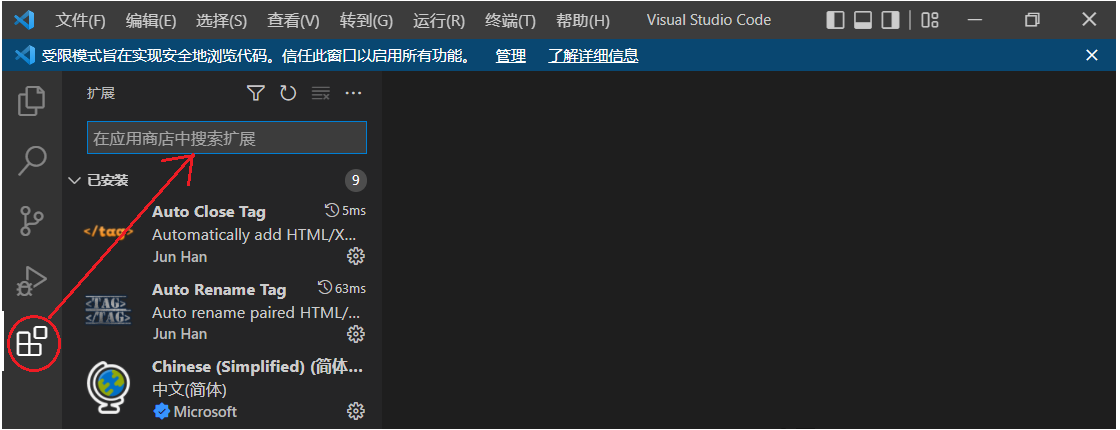Open the Run and Debug view
The image size is (1120, 430).
(x=31, y=281)
